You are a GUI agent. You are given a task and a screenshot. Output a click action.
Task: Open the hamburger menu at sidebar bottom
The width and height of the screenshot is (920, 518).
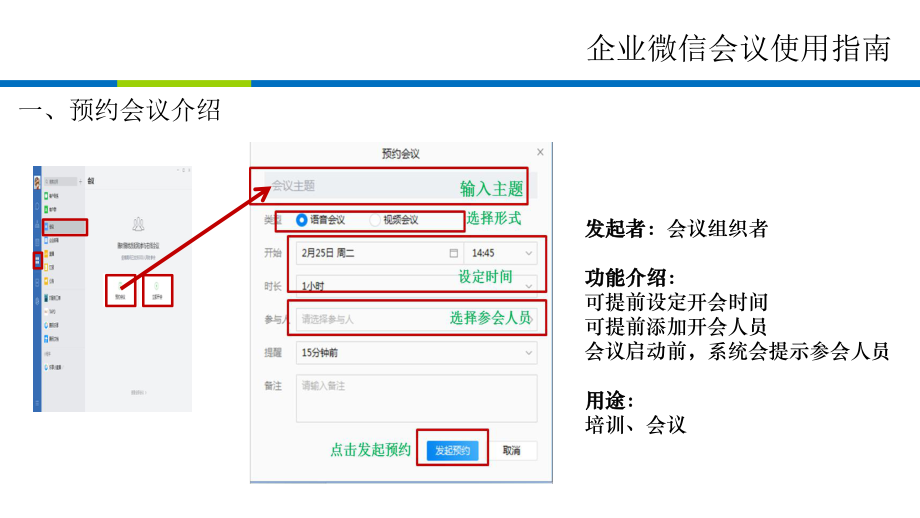(x=37, y=404)
